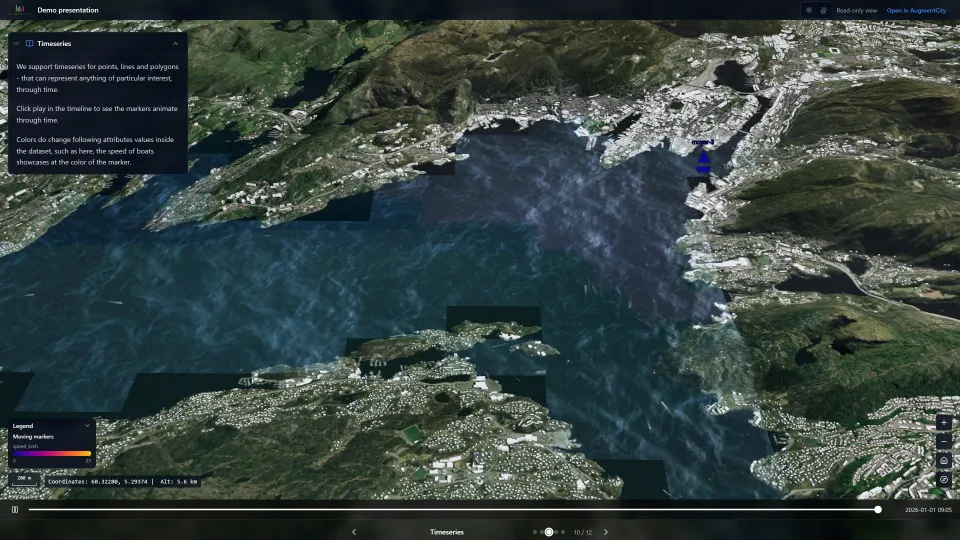Viewport: 960px width, 540px height.
Task: Select the blue boat marker triangle
Action: pos(703,158)
